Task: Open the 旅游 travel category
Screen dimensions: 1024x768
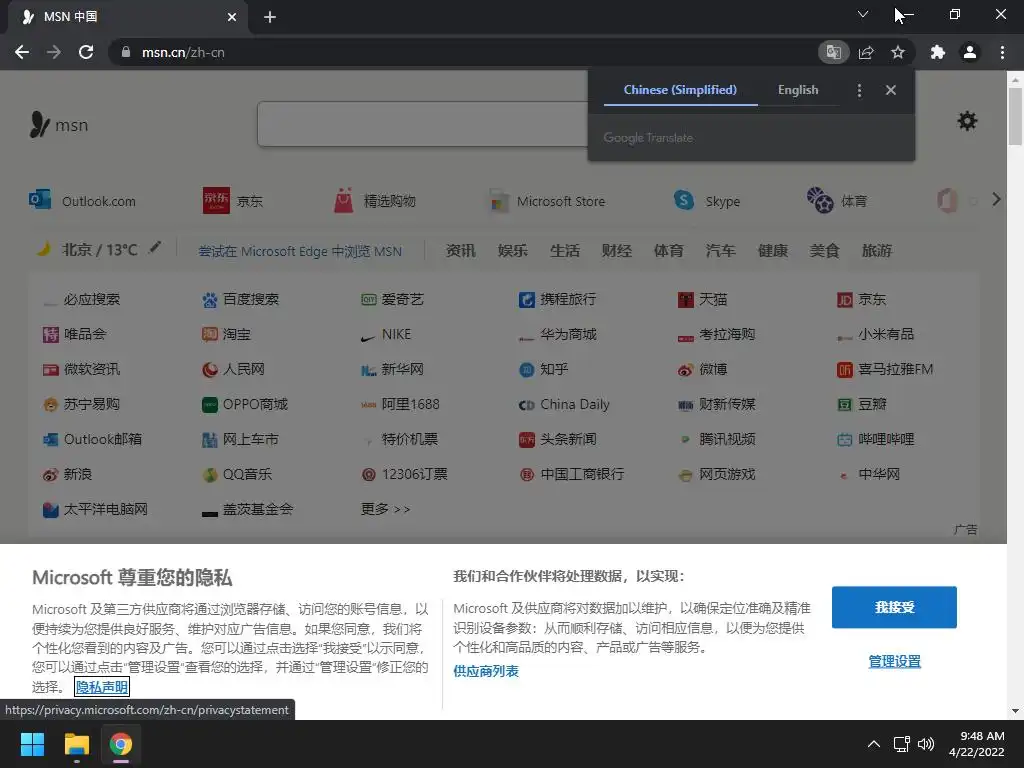Action: click(x=876, y=251)
